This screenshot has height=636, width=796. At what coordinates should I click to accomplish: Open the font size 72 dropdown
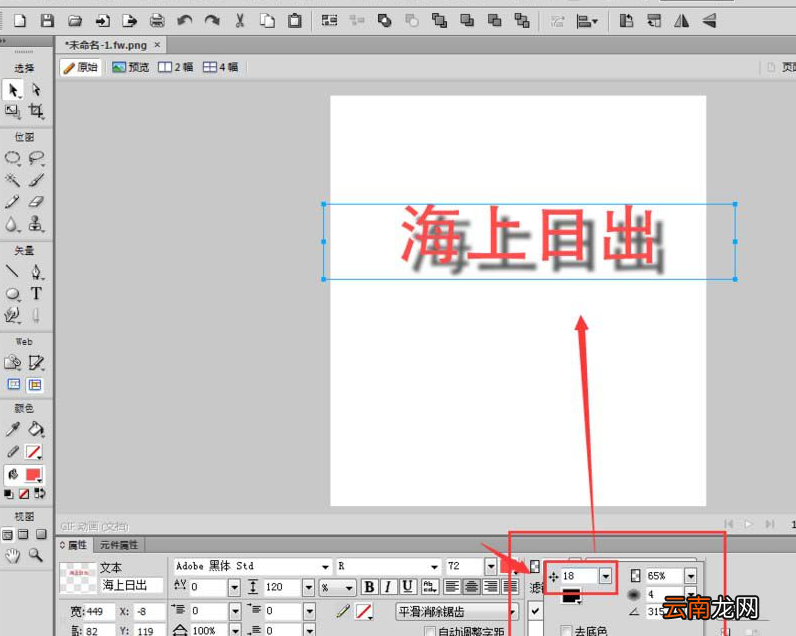(x=490, y=566)
